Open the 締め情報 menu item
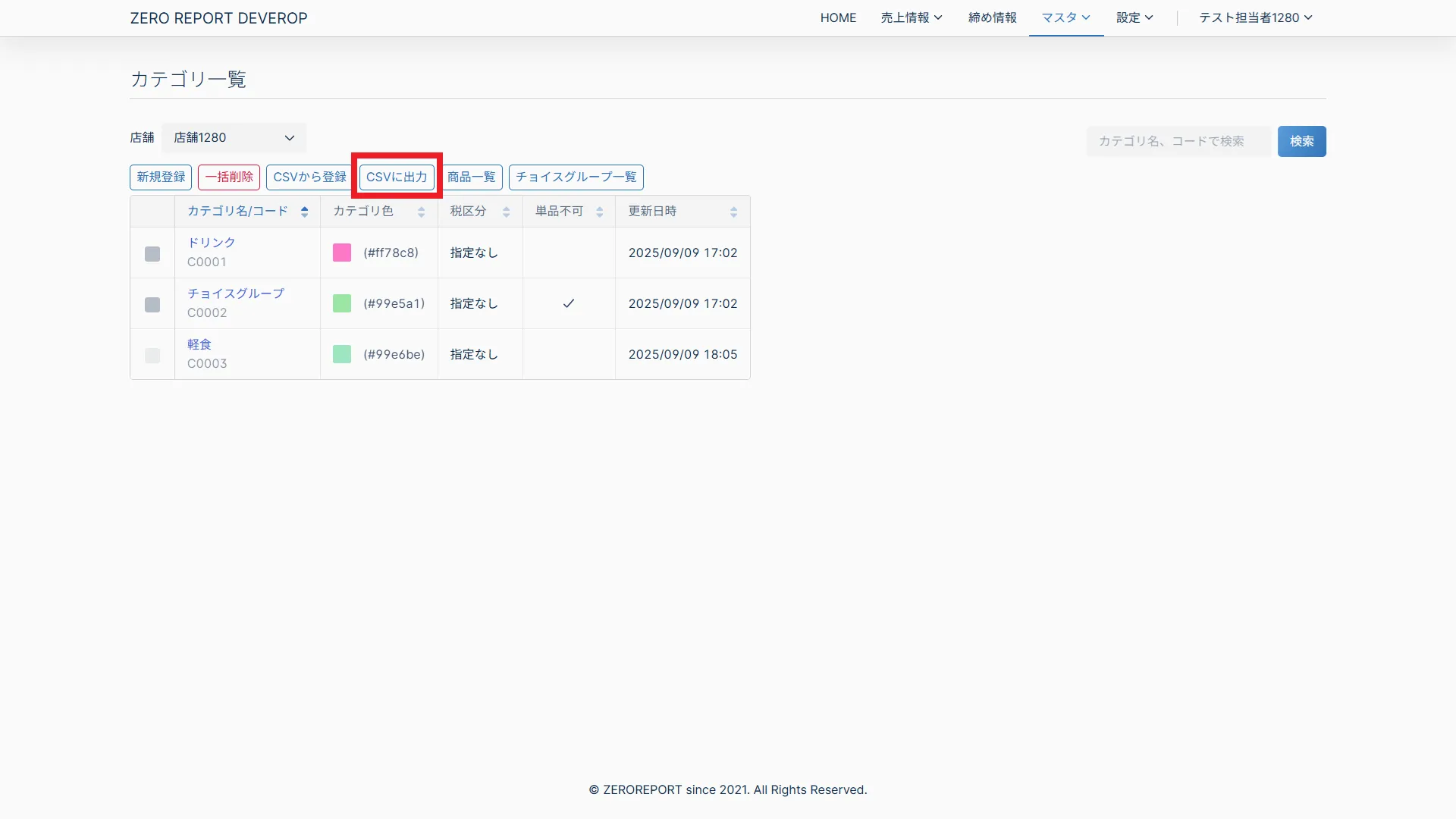Image resolution: width=1456 pixels, height=819 pixels. pos(992,17)
